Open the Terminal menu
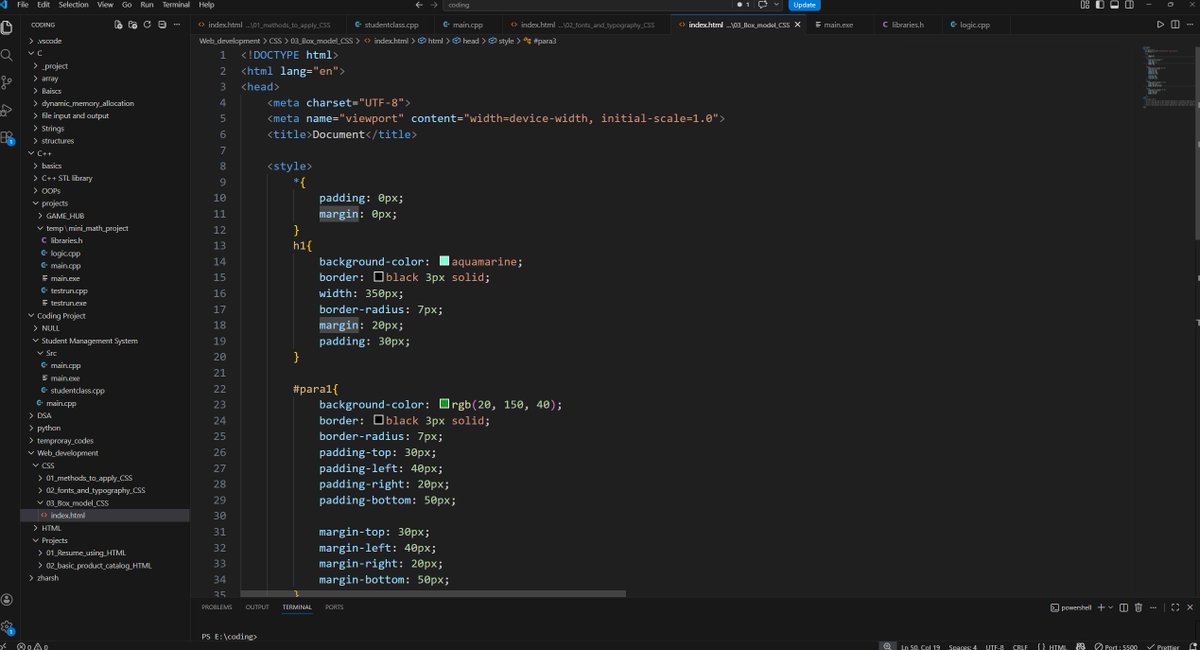 click(x=176, y=5)
